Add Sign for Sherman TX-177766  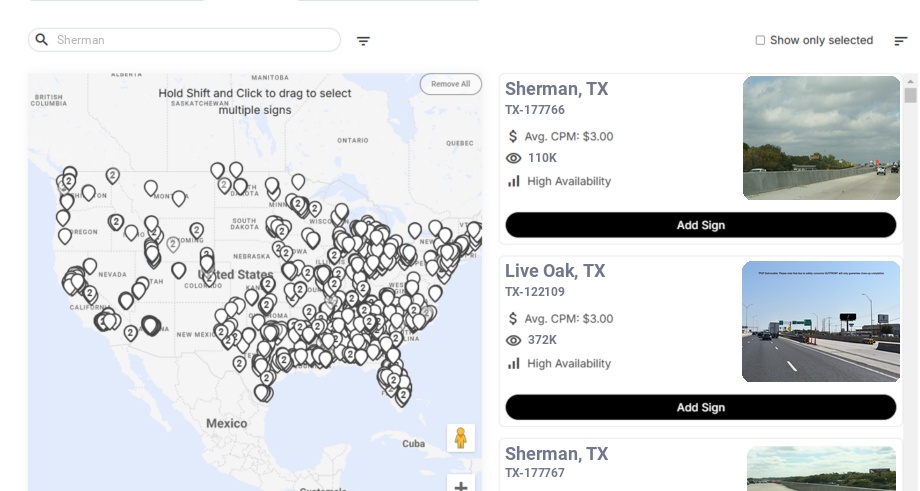pos(700,225)
